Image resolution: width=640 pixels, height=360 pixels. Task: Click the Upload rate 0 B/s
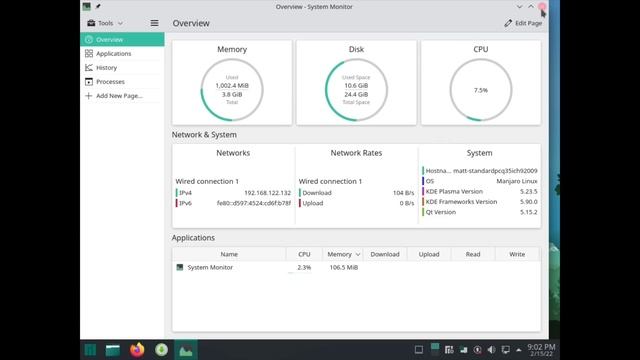[x=407, y=203]
